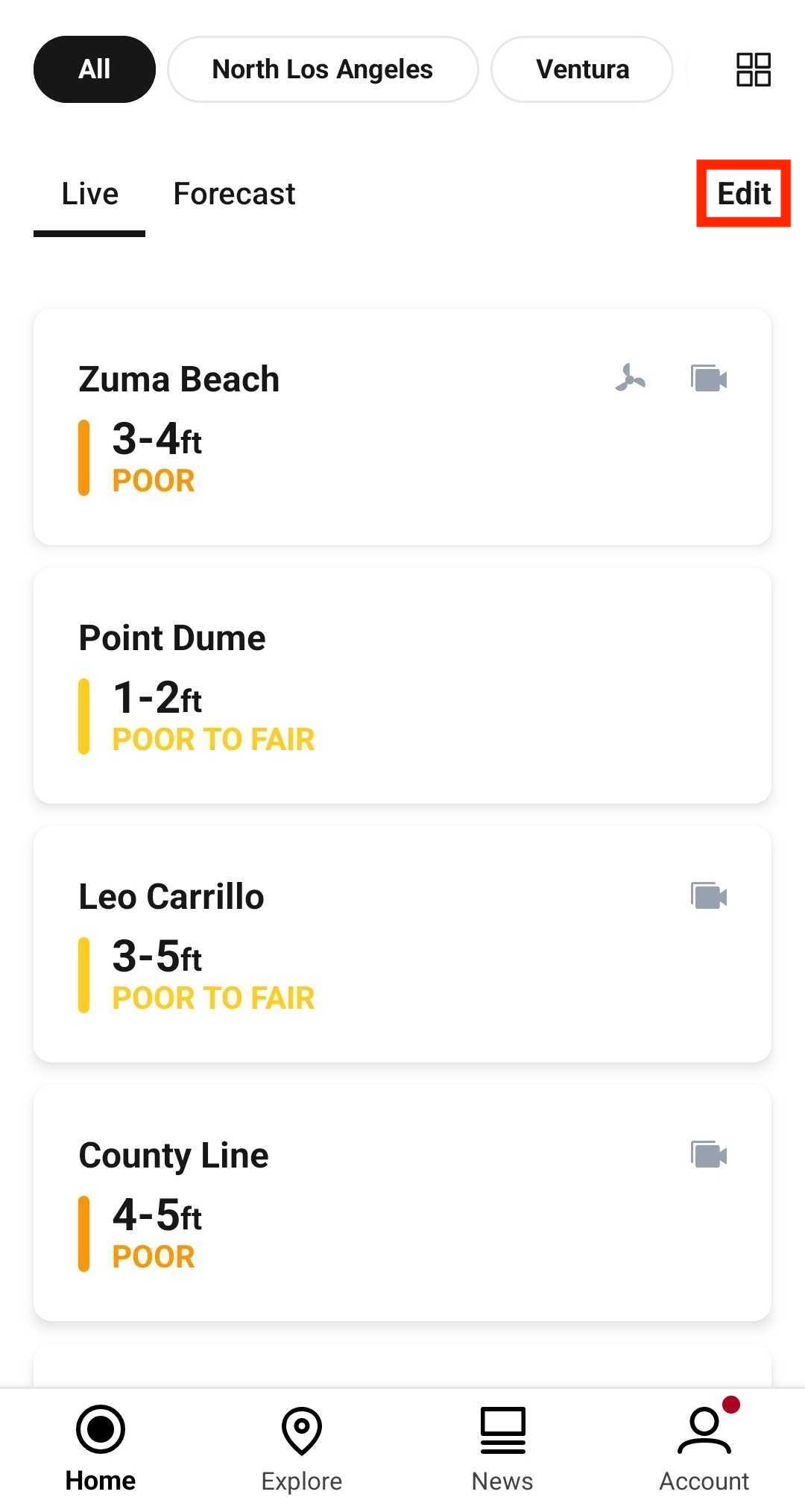Viewport: 805px width, 1512px height.
Task: Switch to the Forecast tab
Action: coord(234,194)
